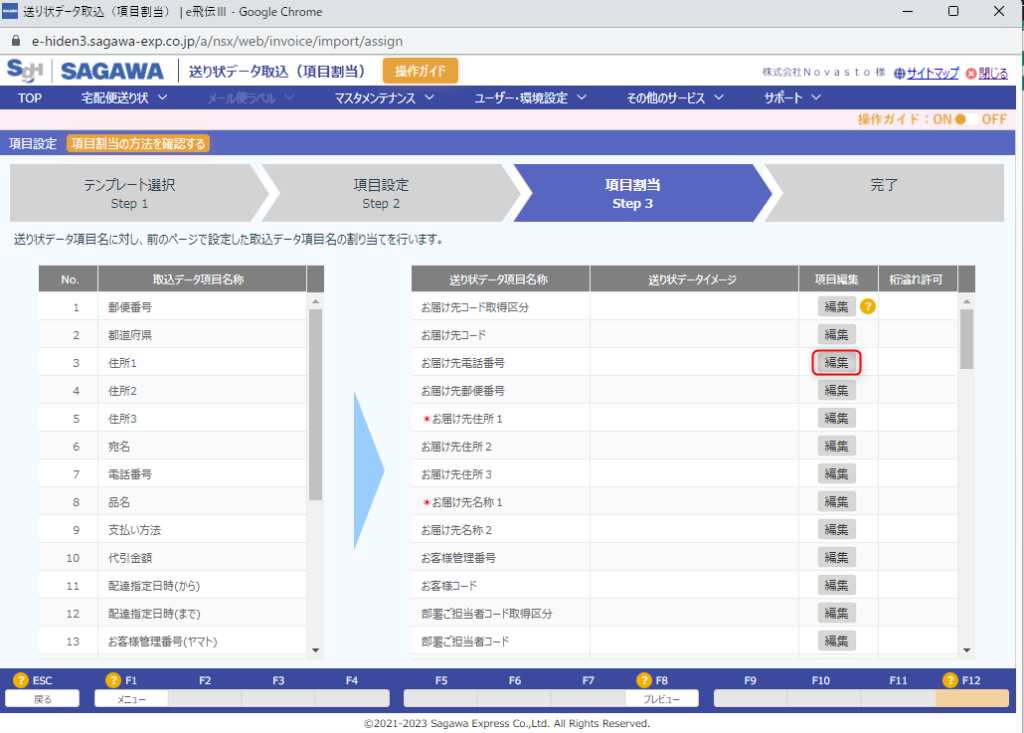1024x733 pixels.
Task: Select 電話番号 row in left list
Action: click(x=172, y=474)
